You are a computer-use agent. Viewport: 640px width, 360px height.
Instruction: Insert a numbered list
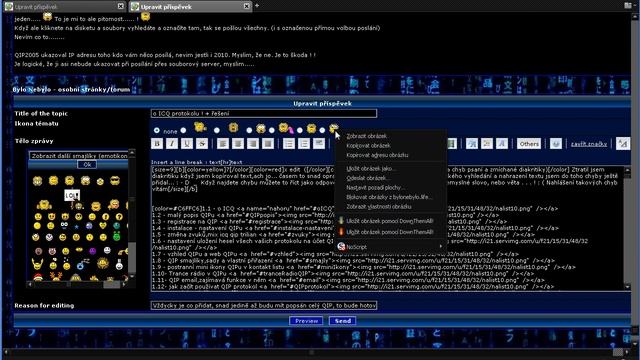[x=304, y=144]
